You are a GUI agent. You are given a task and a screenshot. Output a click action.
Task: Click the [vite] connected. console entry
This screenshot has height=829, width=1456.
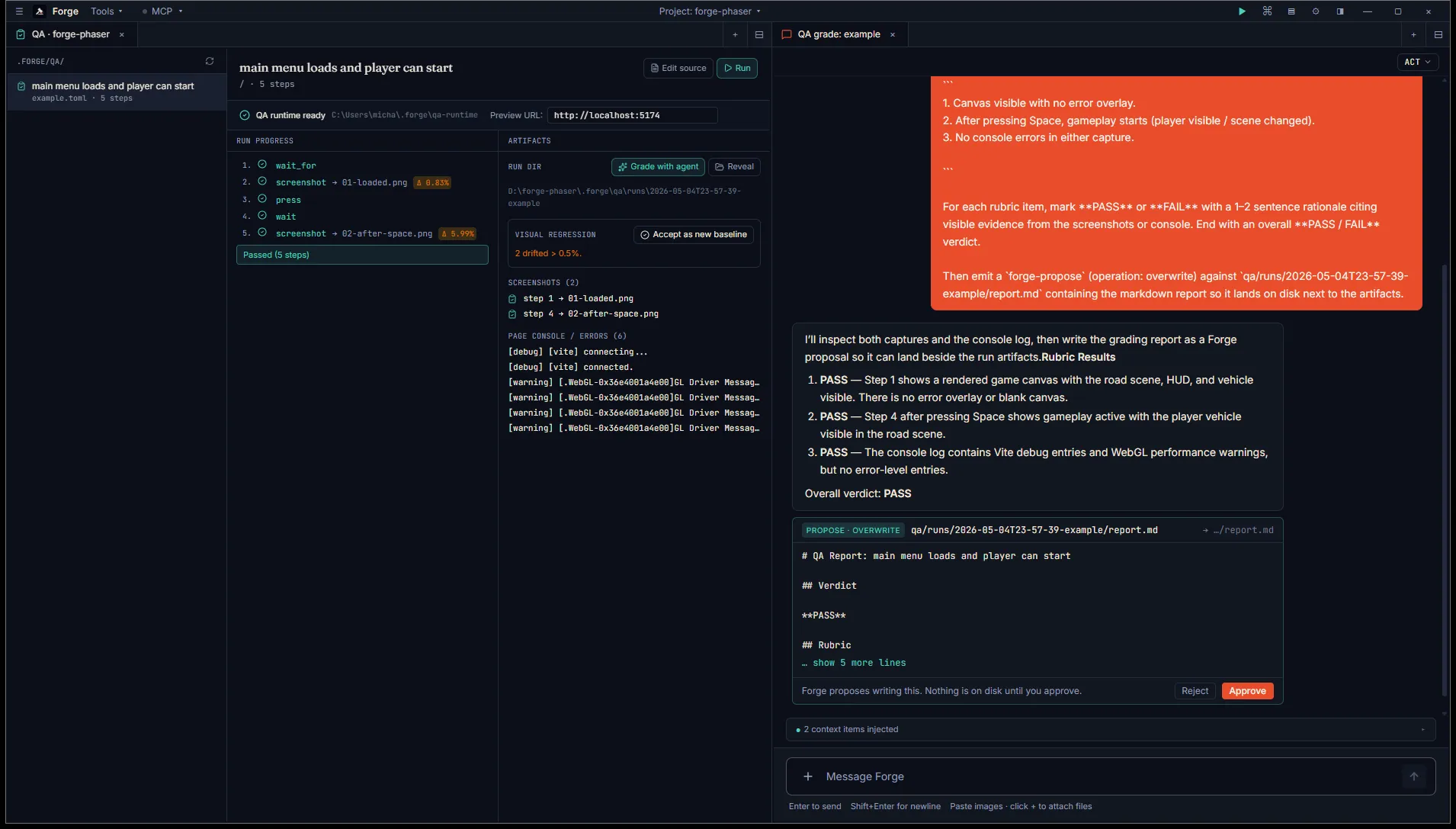570,368
